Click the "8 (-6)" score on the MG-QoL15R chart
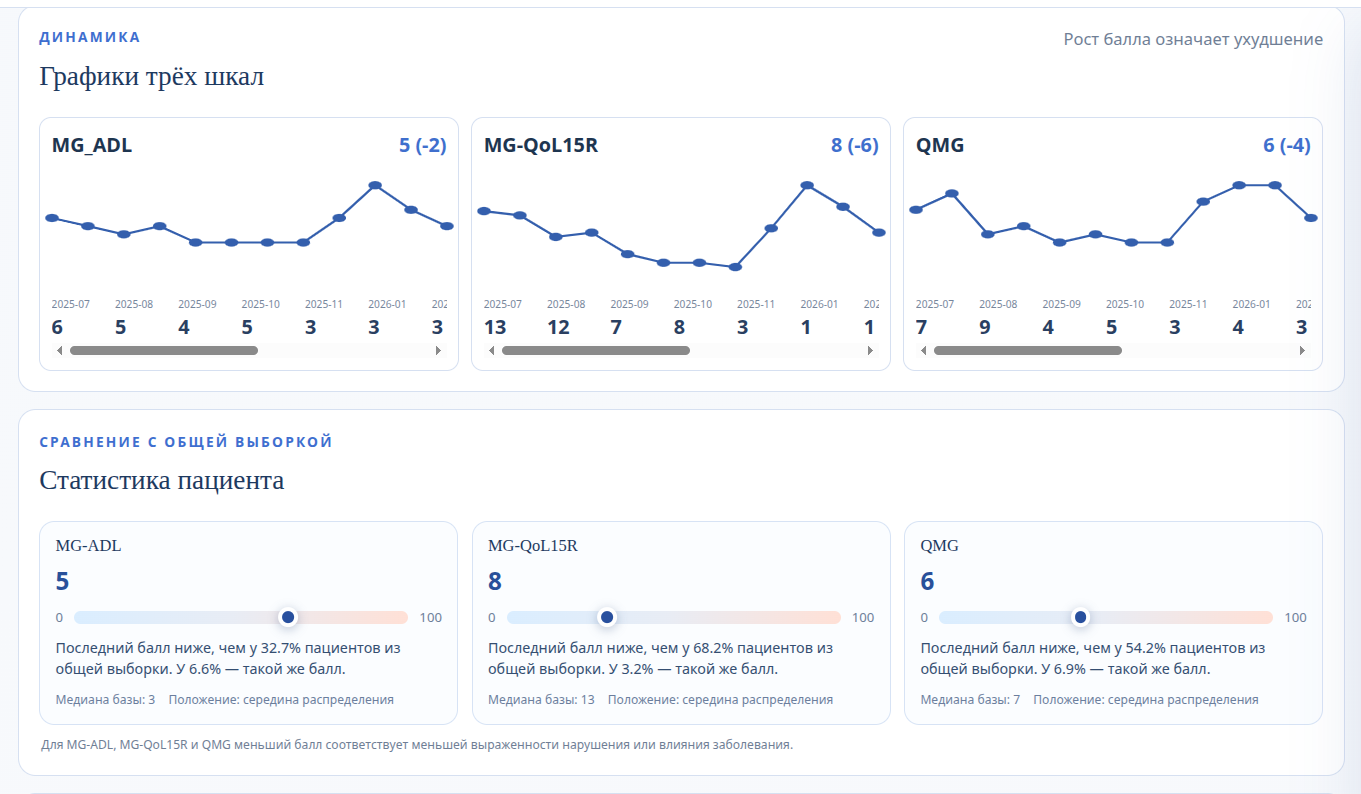 pyautogui.click(x=855, y=146)
